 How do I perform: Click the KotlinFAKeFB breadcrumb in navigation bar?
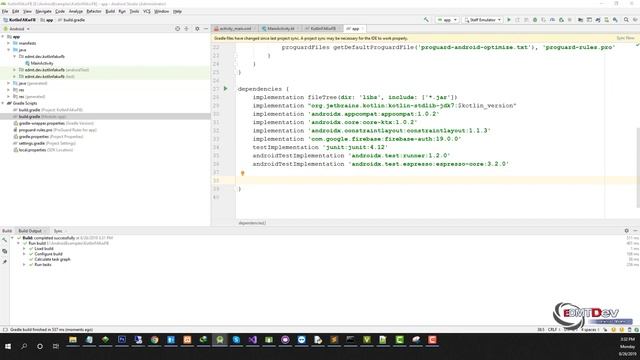tap(20, 20)
